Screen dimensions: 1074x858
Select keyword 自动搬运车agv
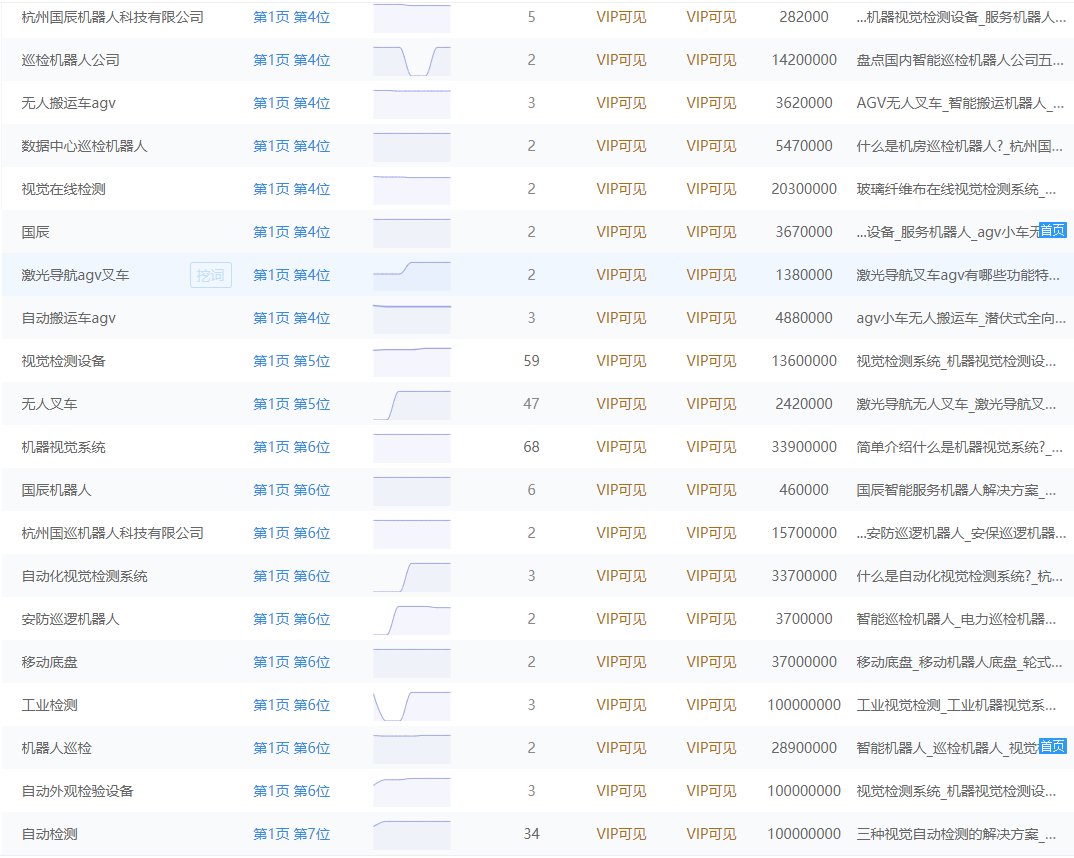(68, 318)
